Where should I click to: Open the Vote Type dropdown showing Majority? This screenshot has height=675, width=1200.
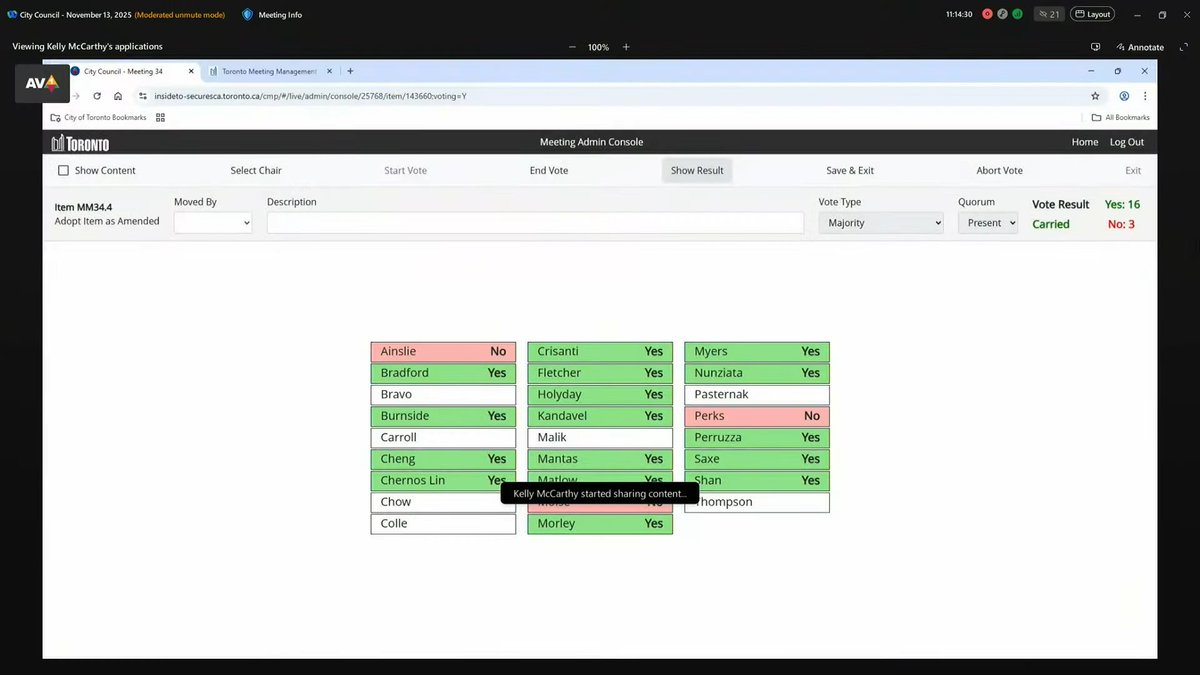tap(881, 223)
